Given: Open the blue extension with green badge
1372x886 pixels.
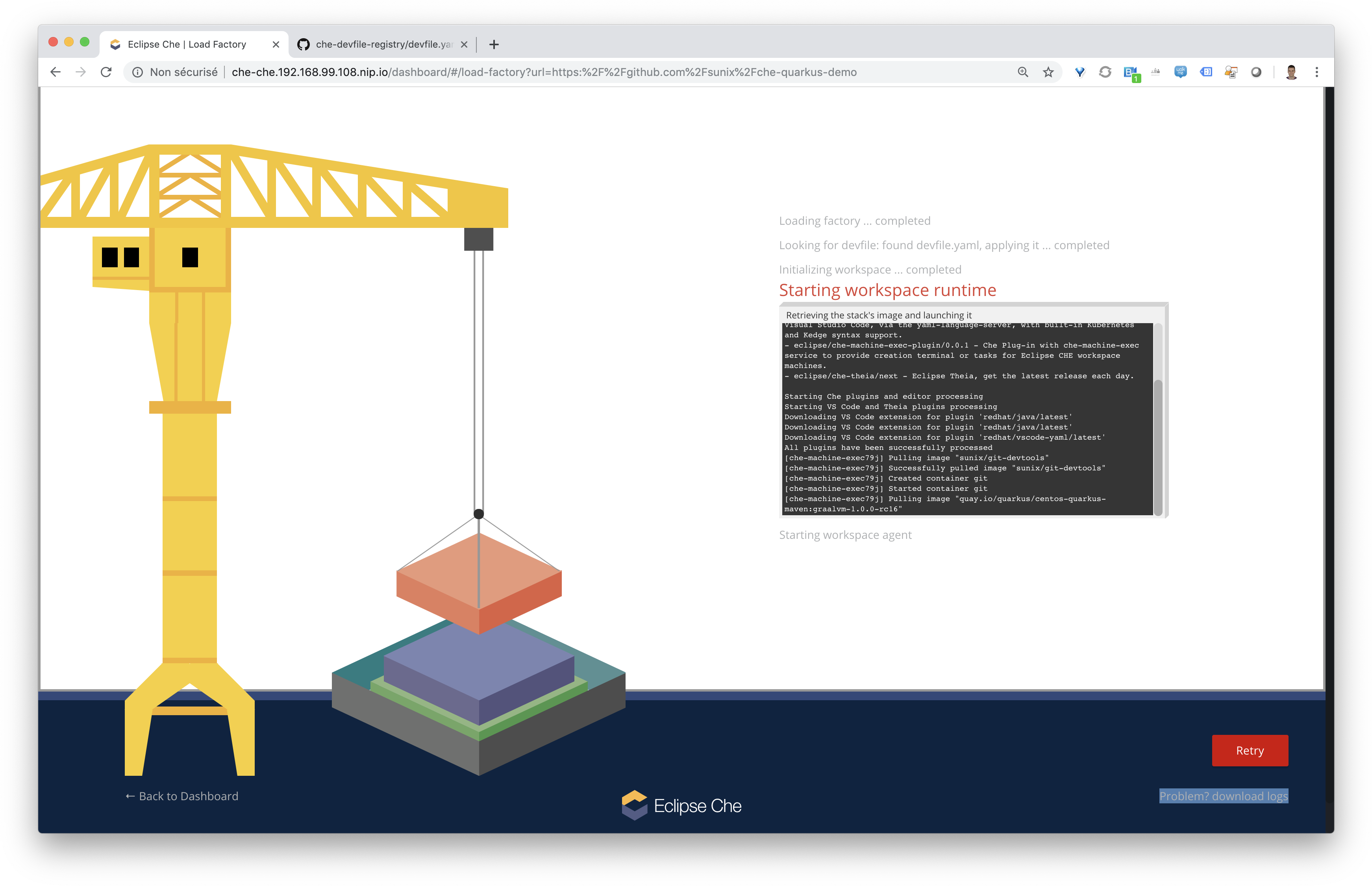Looking at the screenshot, I should pos(1131,73).
